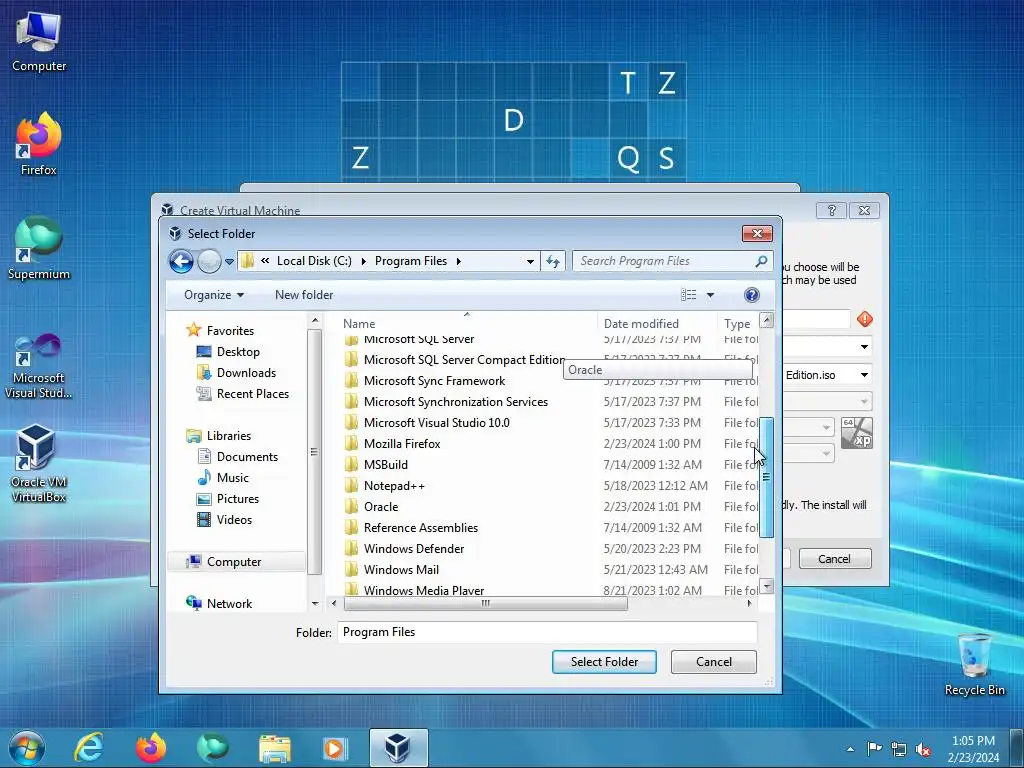Select the Mozilla Firefox folder
Image resolution: width=1024 pixels, height=768 pixels.
[x=402, y=444]
